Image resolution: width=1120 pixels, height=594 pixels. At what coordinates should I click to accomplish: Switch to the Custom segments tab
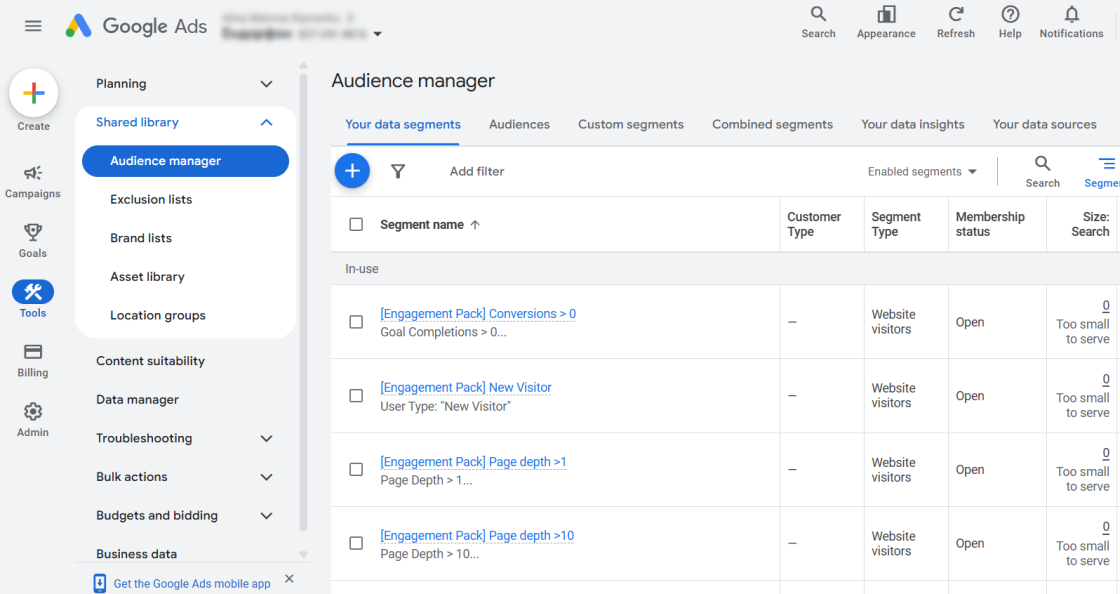pos(631,124)
